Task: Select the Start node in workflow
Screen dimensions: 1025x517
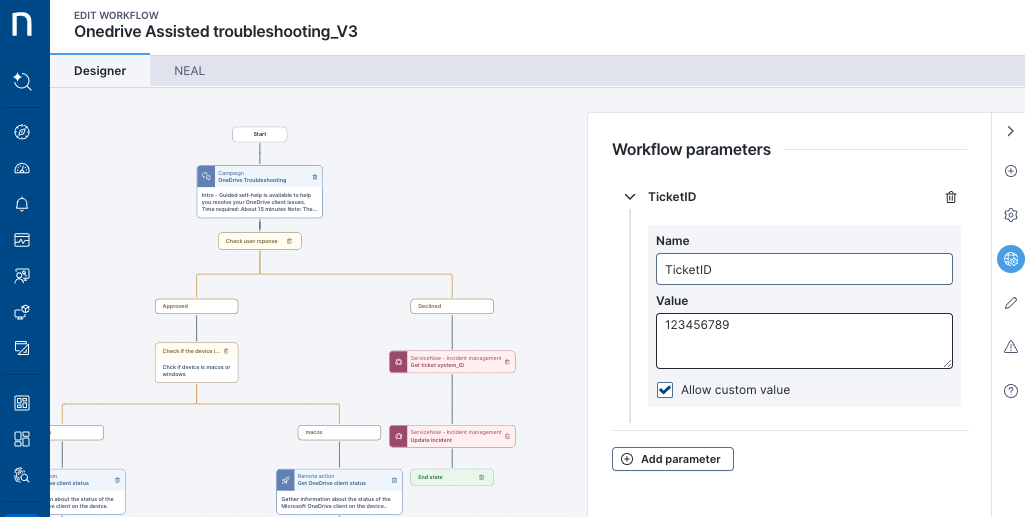Action: (x=260, y=134)
